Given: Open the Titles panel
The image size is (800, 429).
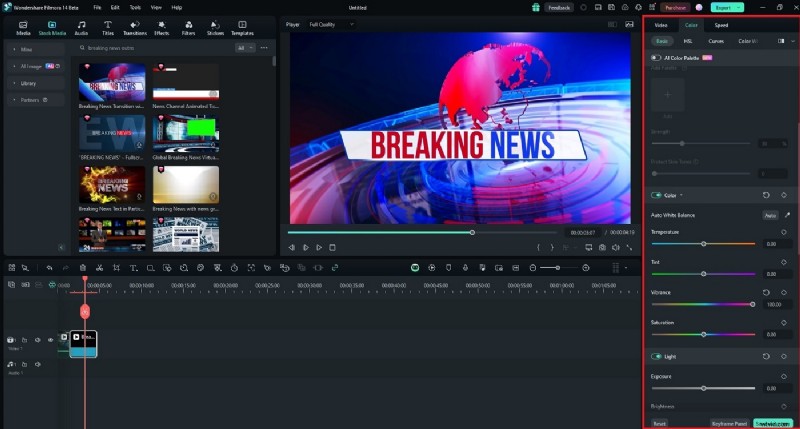Looking at the screenshot, I should click(108, 28).
